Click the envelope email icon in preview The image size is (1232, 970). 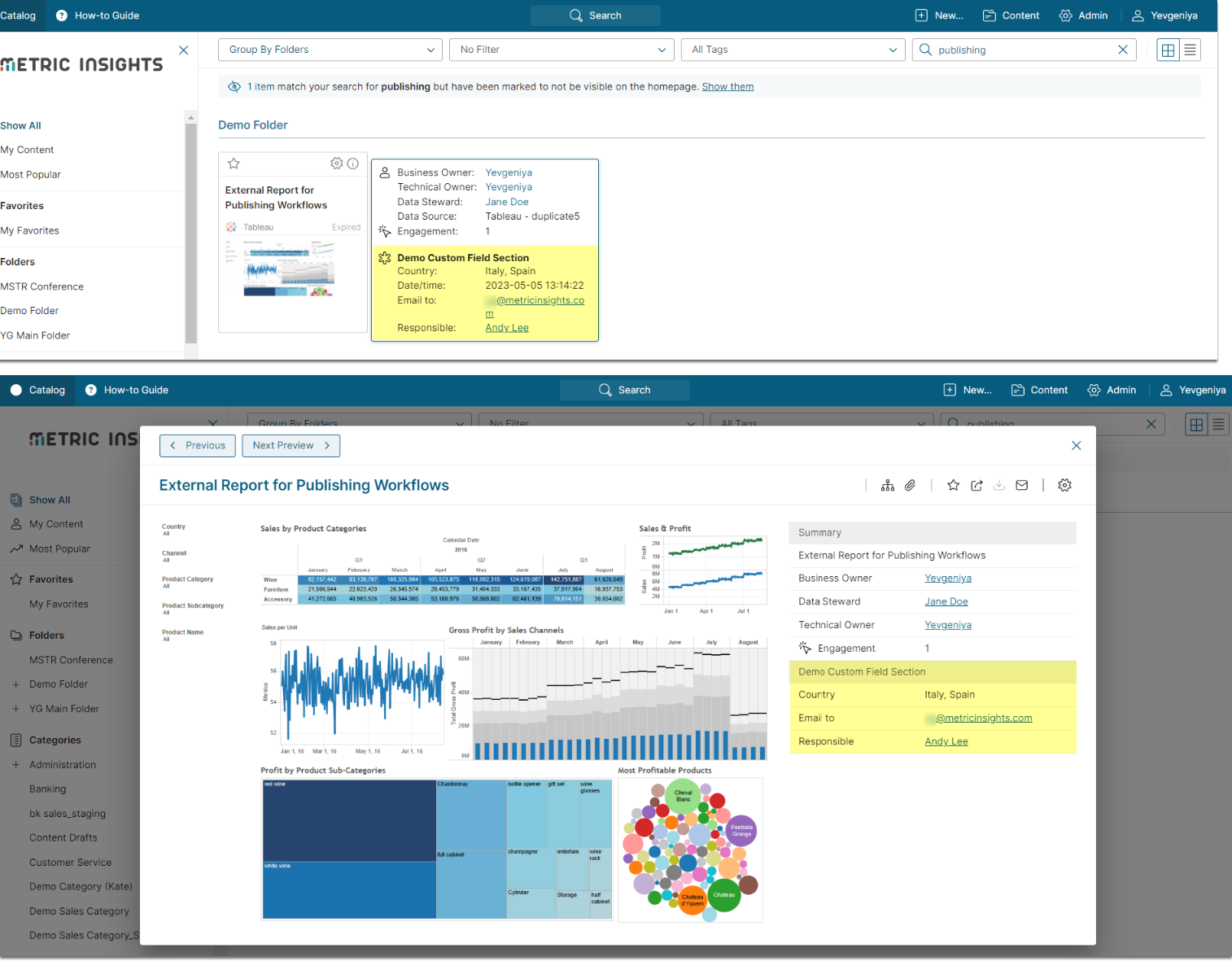1022,486
